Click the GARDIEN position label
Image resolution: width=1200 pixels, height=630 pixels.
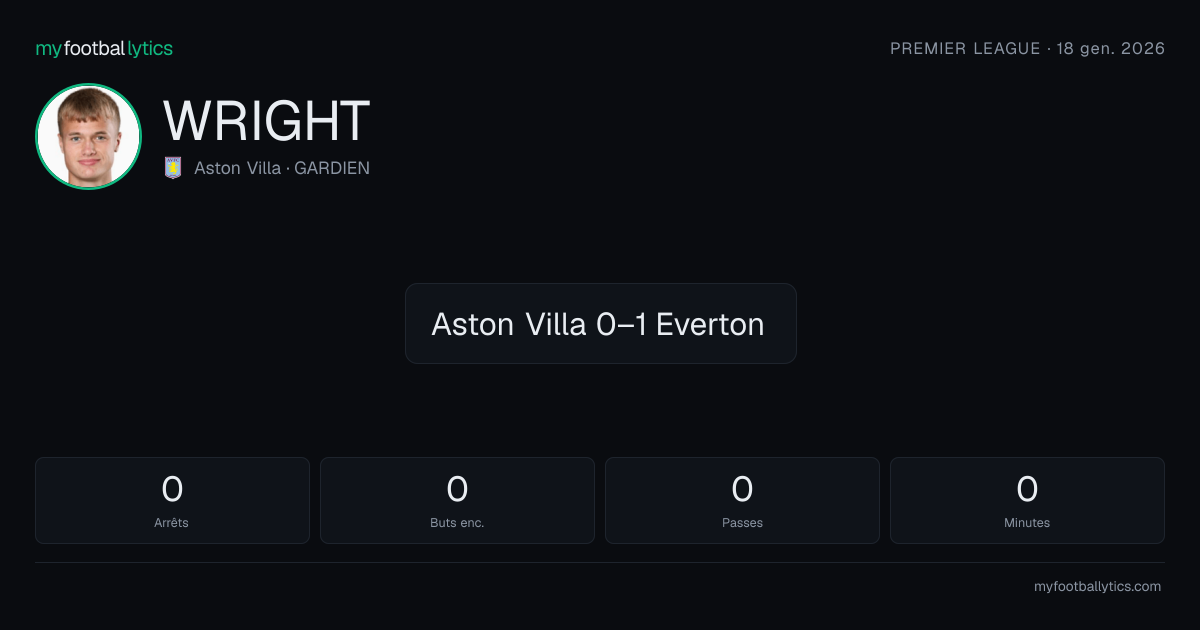point(332,168)
